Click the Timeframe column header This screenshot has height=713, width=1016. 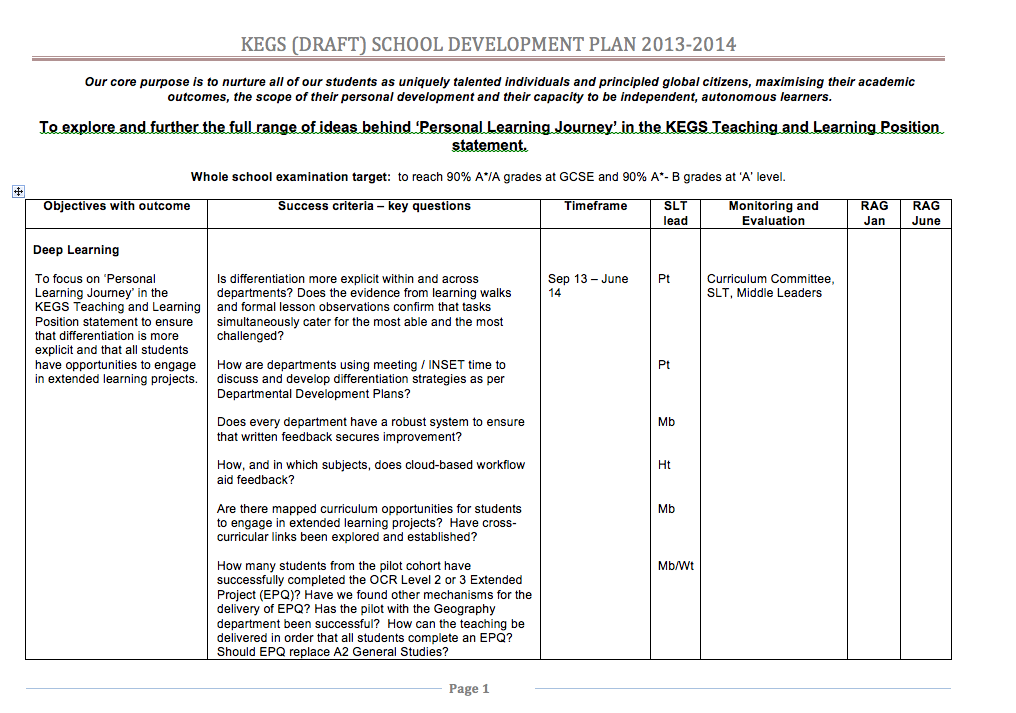click(x=595, y=206)
